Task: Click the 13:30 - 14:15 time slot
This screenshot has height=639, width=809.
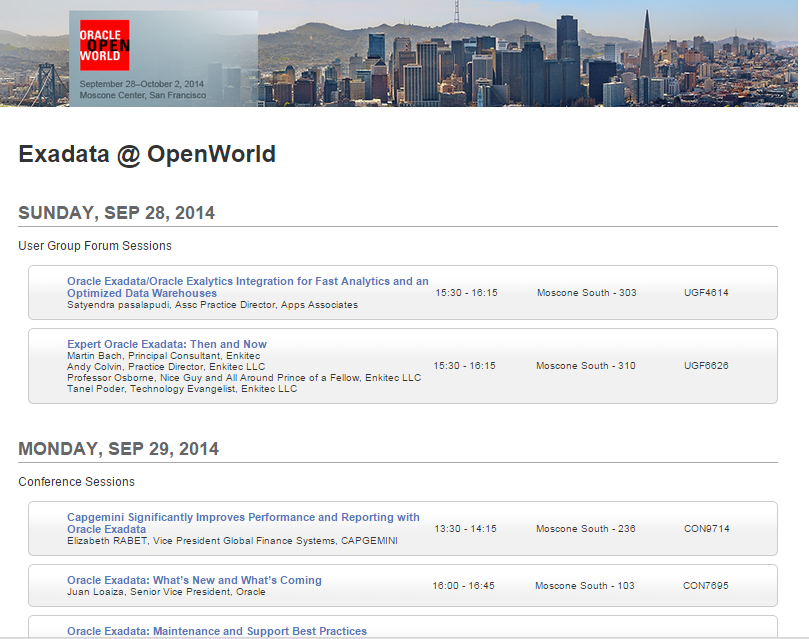Action: pyautogui.click(x=465, y=529)
